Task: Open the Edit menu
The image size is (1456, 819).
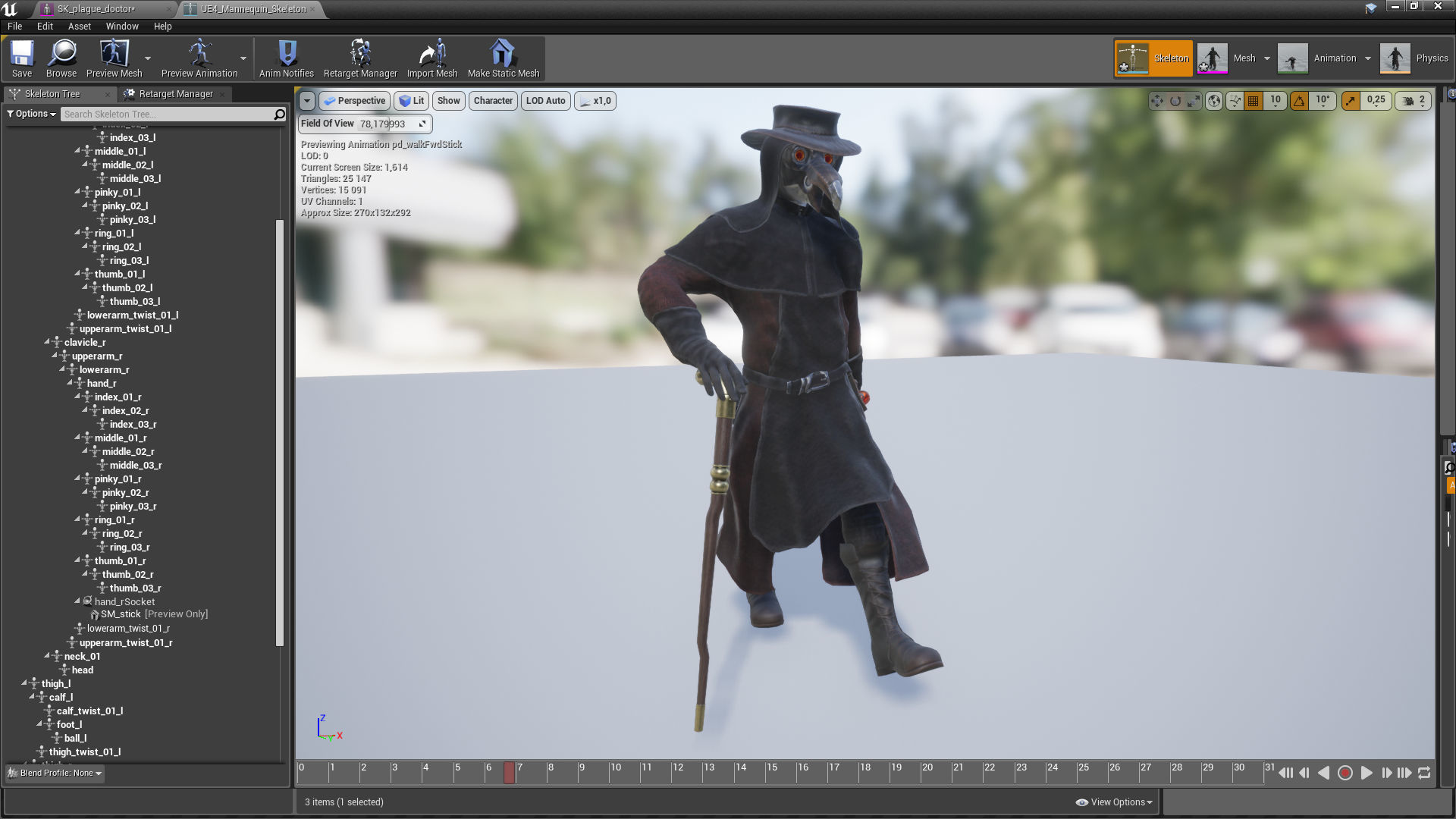Action: point(45,26)
